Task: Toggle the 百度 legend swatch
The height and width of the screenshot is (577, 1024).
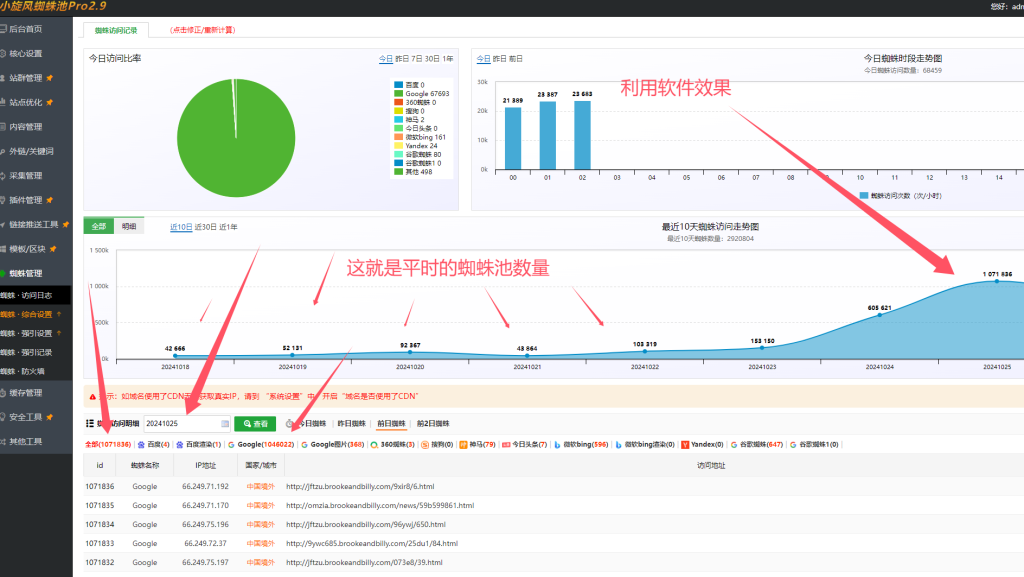Action: pos(398,85)
